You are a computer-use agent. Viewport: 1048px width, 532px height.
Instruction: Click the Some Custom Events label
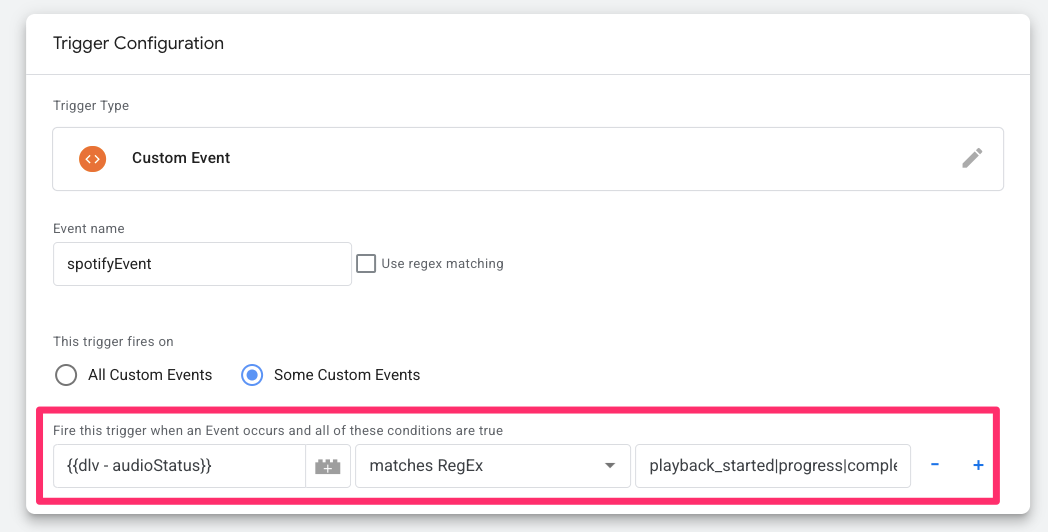pyautogui.click(x=347, y=375)
